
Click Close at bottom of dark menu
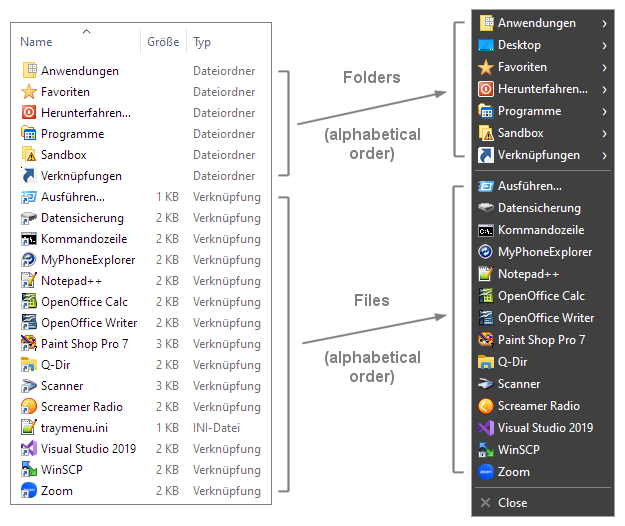point(543,503)
